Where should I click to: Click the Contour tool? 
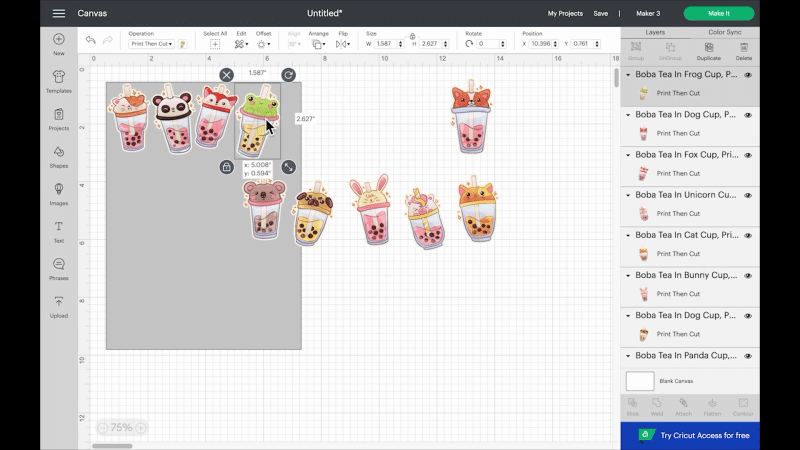[x=743, y=407]
